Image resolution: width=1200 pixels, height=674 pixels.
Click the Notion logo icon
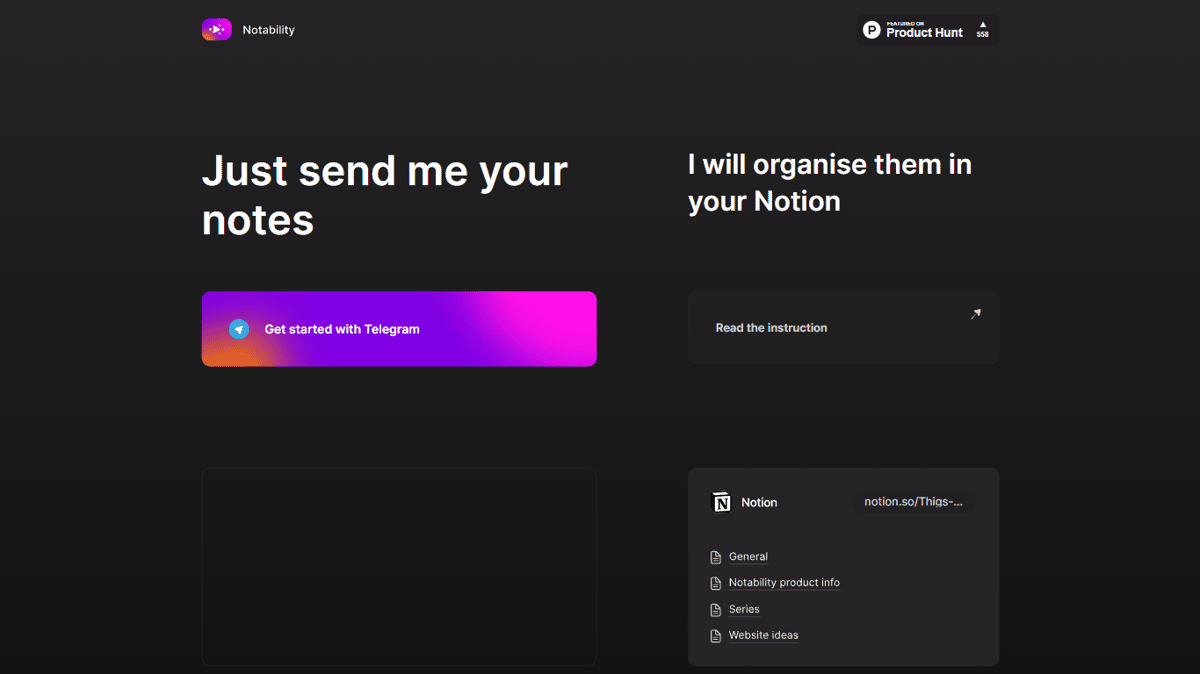(x=721, y=502)
